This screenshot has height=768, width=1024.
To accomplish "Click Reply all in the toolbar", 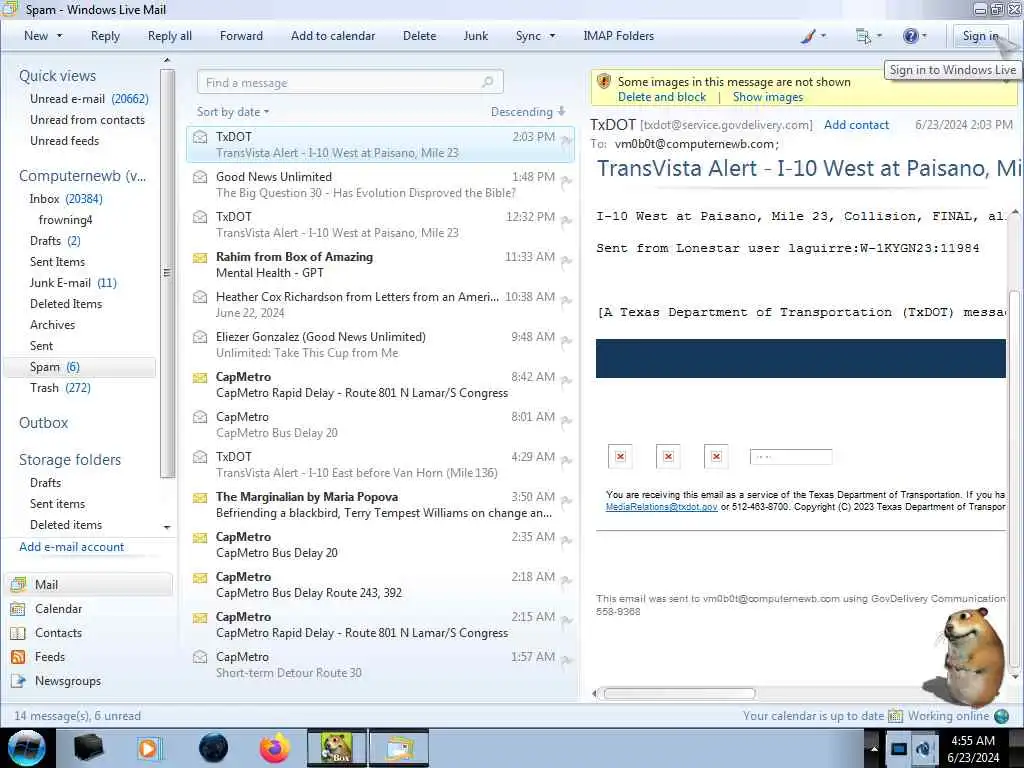I will click(x=170, y=37).
